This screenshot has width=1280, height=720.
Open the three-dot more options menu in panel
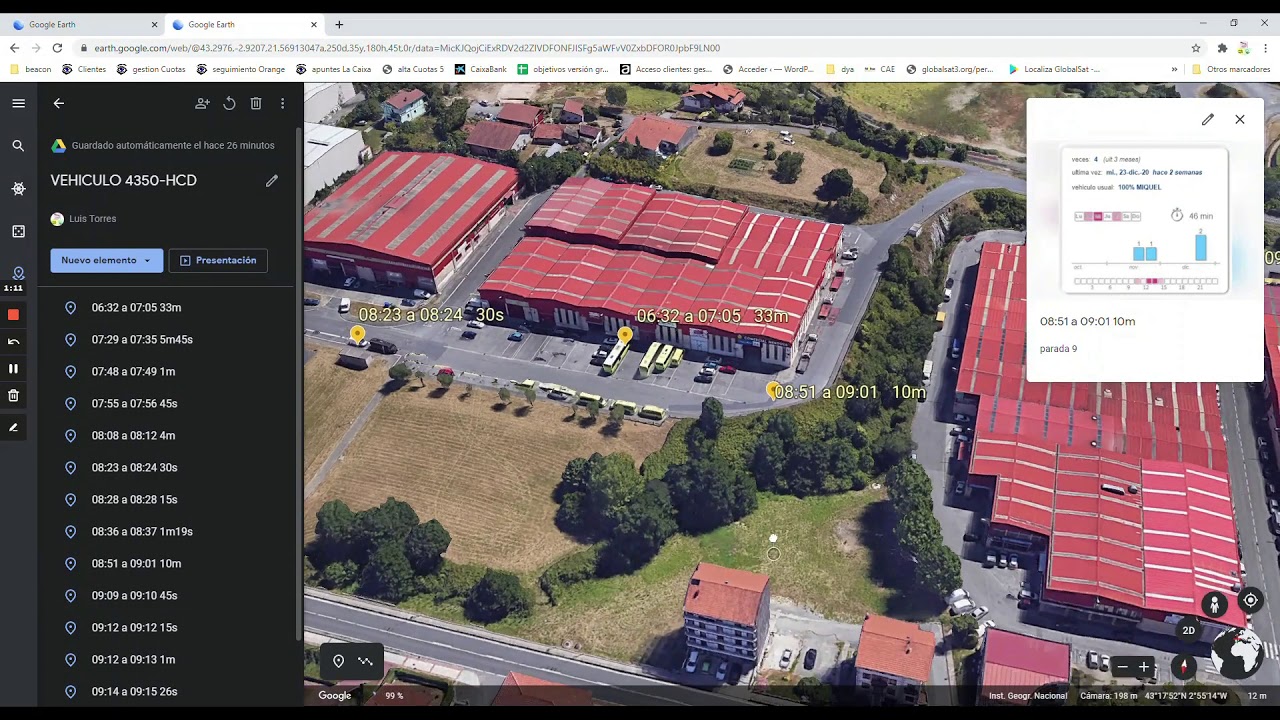click(283, 103)
